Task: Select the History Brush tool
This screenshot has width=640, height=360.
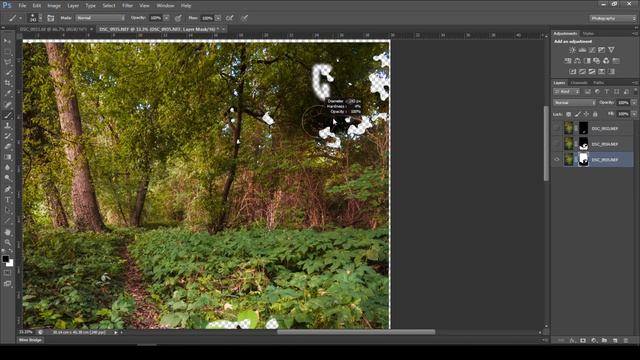Action: tap(7, 136)
